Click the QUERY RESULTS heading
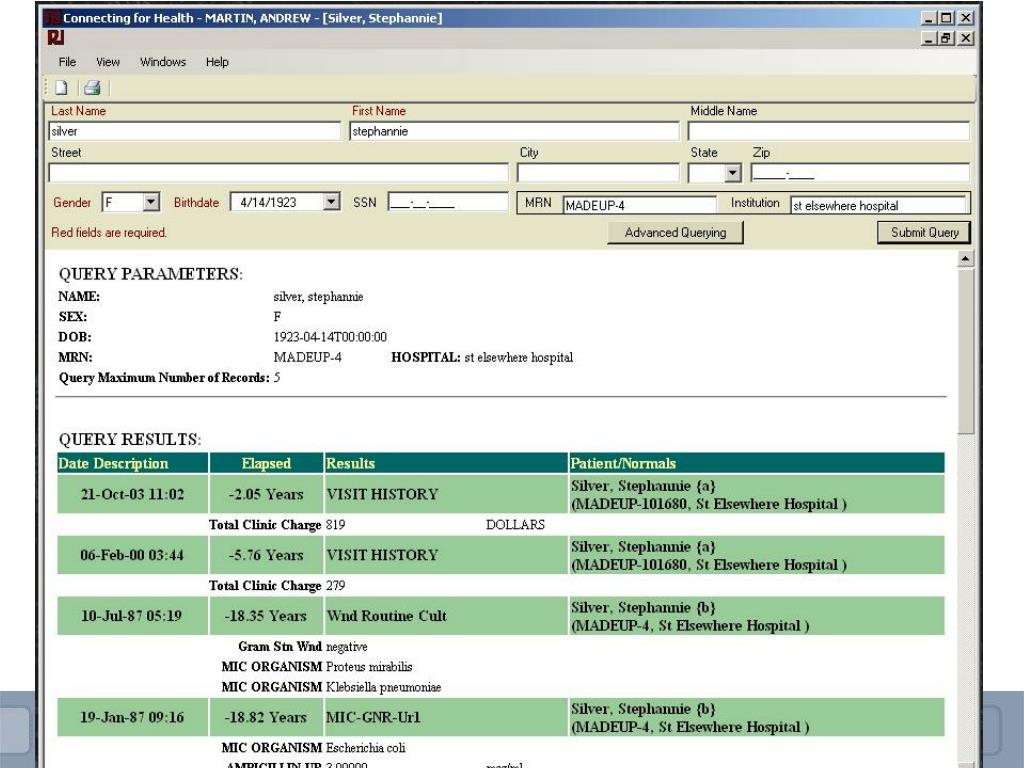Viewport: 1024px width, 768px height. [x=130, y=440]
